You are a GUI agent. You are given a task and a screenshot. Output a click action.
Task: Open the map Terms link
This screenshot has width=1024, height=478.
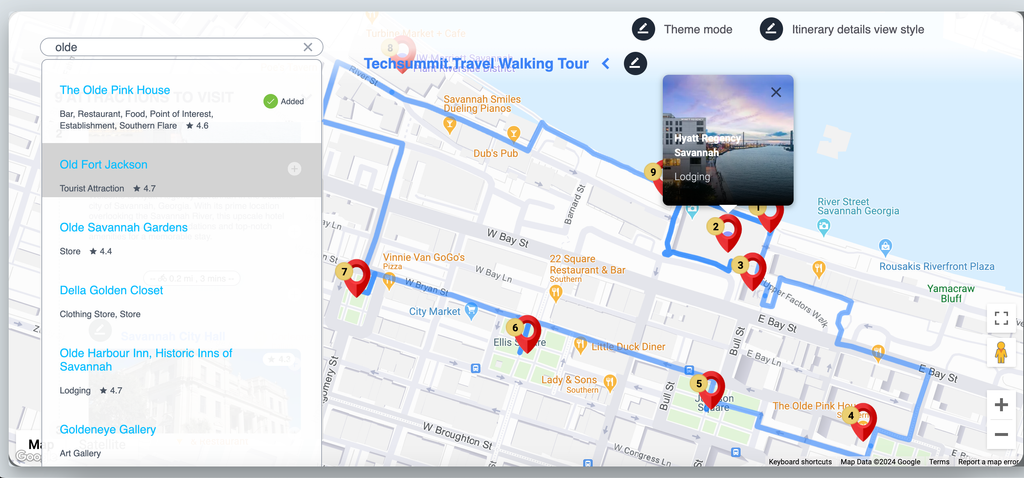pos(939,462)
